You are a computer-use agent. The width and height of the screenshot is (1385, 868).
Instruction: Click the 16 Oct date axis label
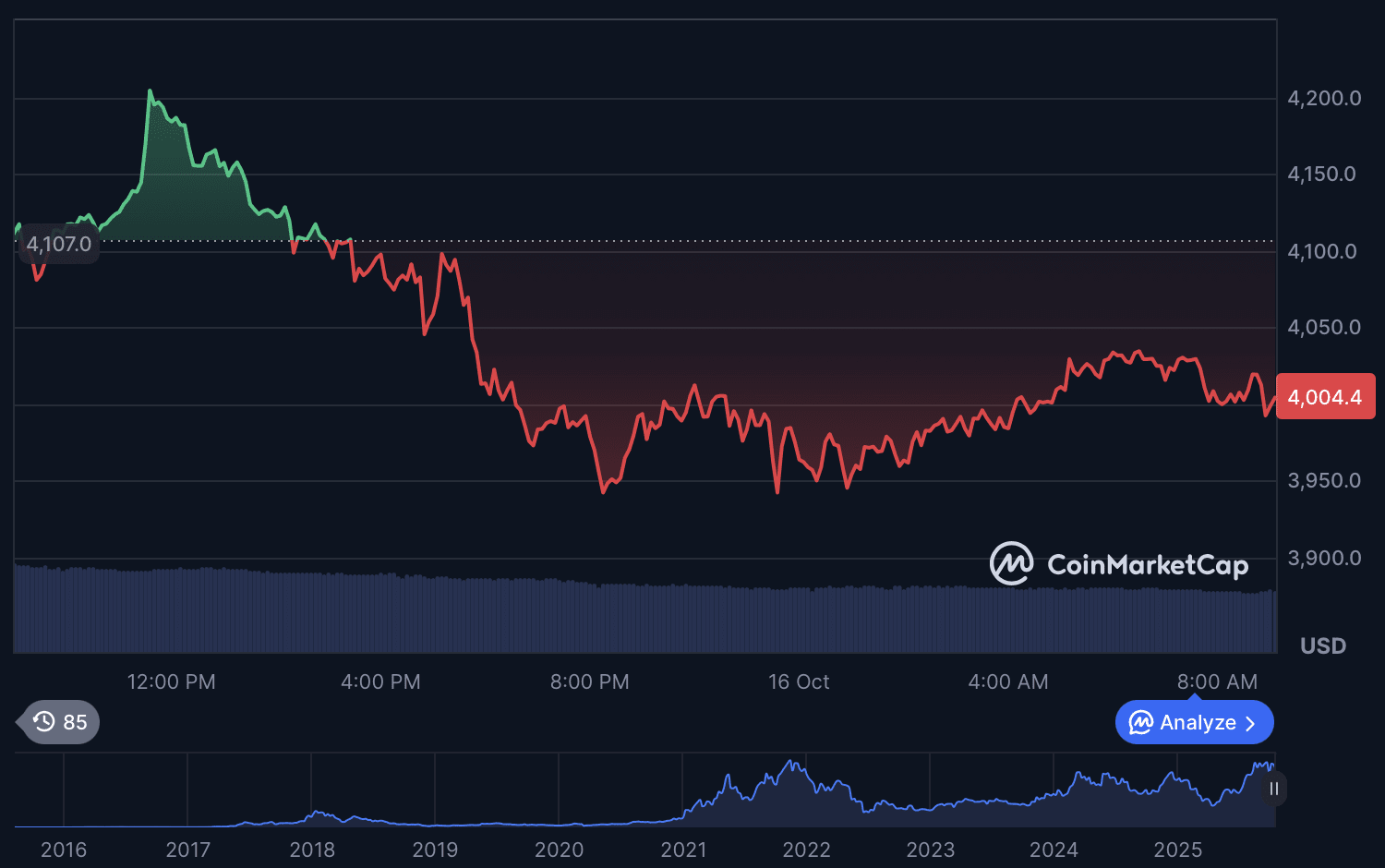pos(799,681)
